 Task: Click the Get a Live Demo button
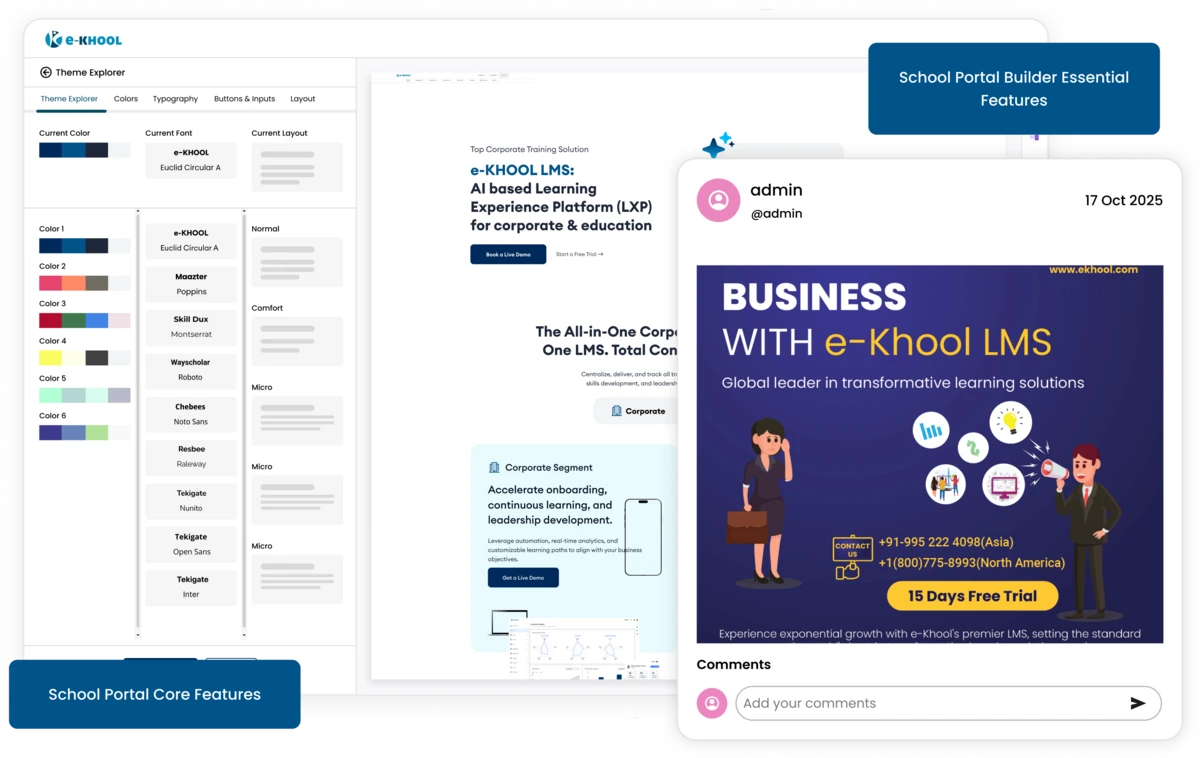(522, 577)
